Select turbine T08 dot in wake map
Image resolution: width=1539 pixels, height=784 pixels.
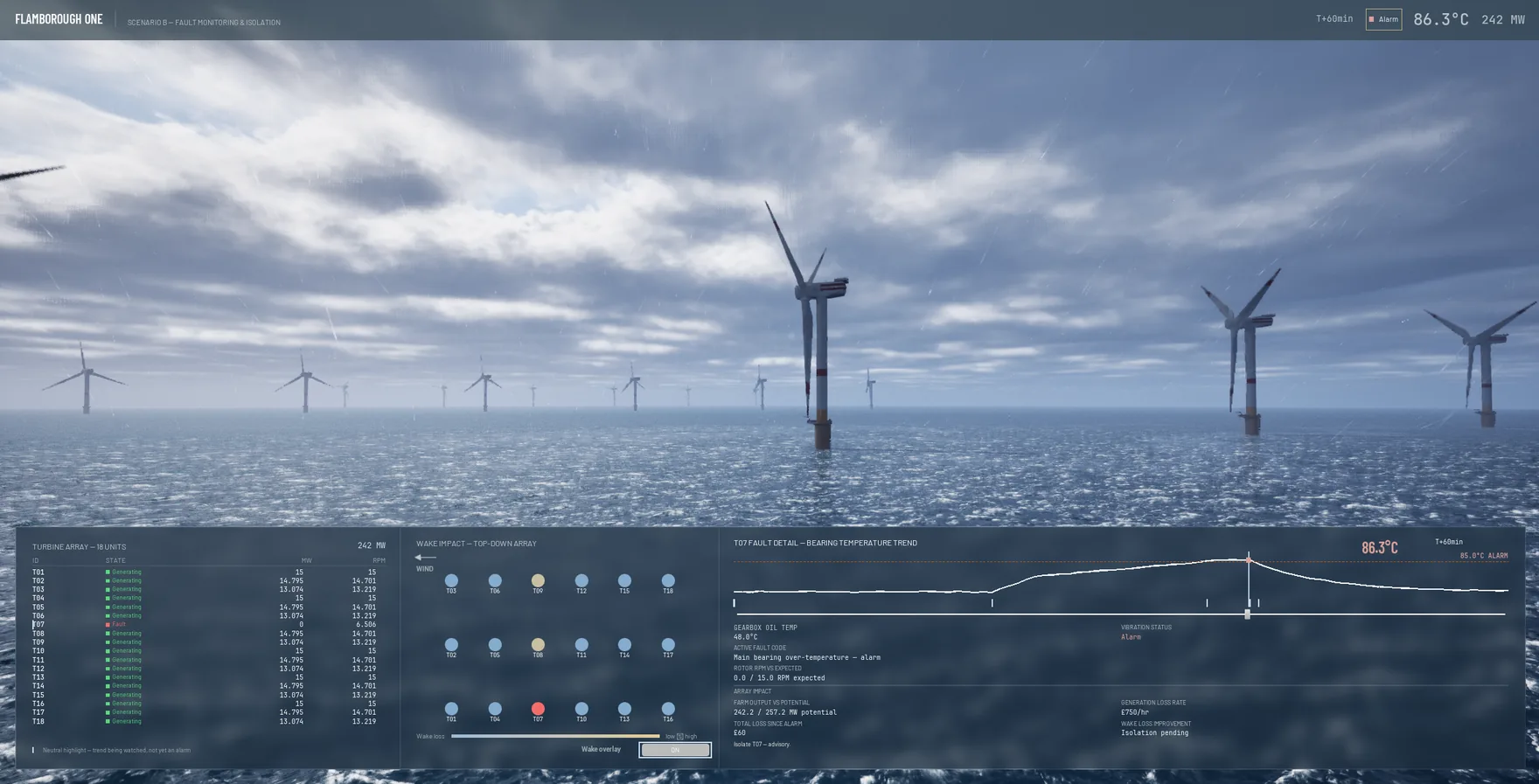tap(538, 645)
